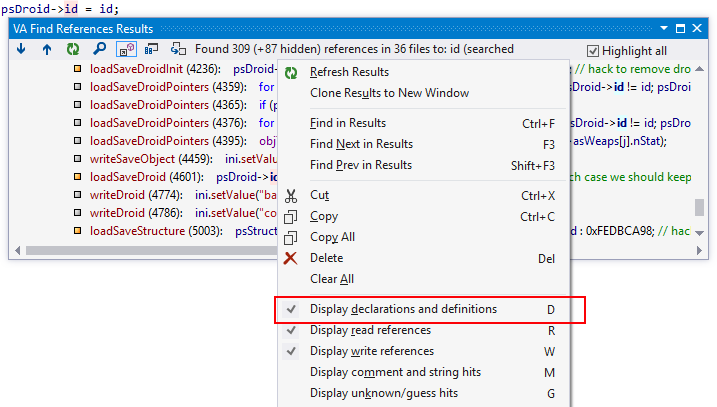The image size is (717, 407).
Task: Toggle Display declarations and definitions
Action: (403, 309)
